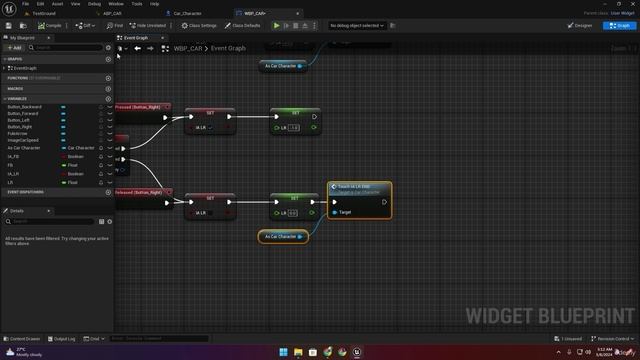
Task: Collapse the Graphs section
Action: click(5, 59)
